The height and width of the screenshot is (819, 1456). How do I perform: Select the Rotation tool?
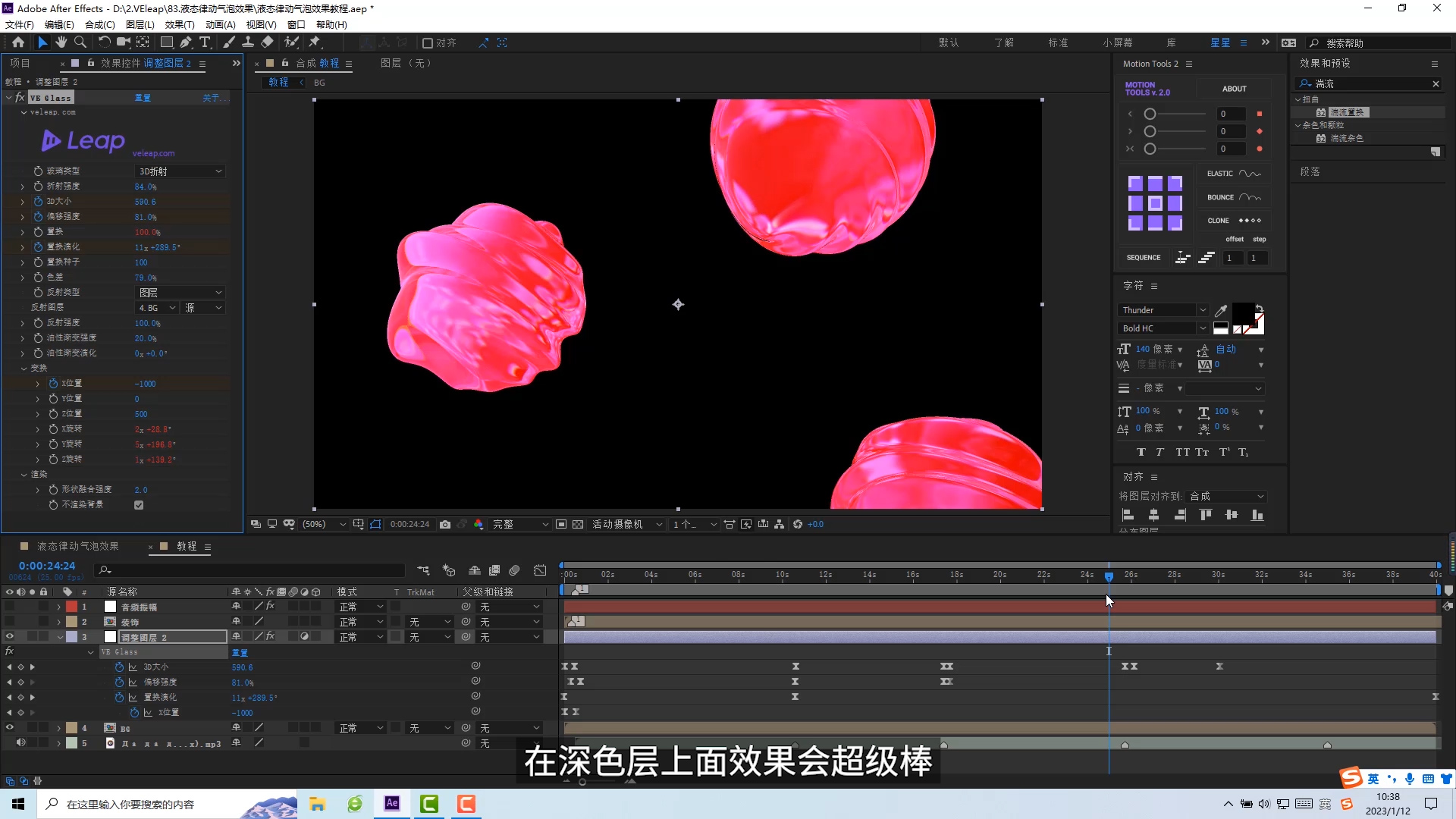(105, 42)
